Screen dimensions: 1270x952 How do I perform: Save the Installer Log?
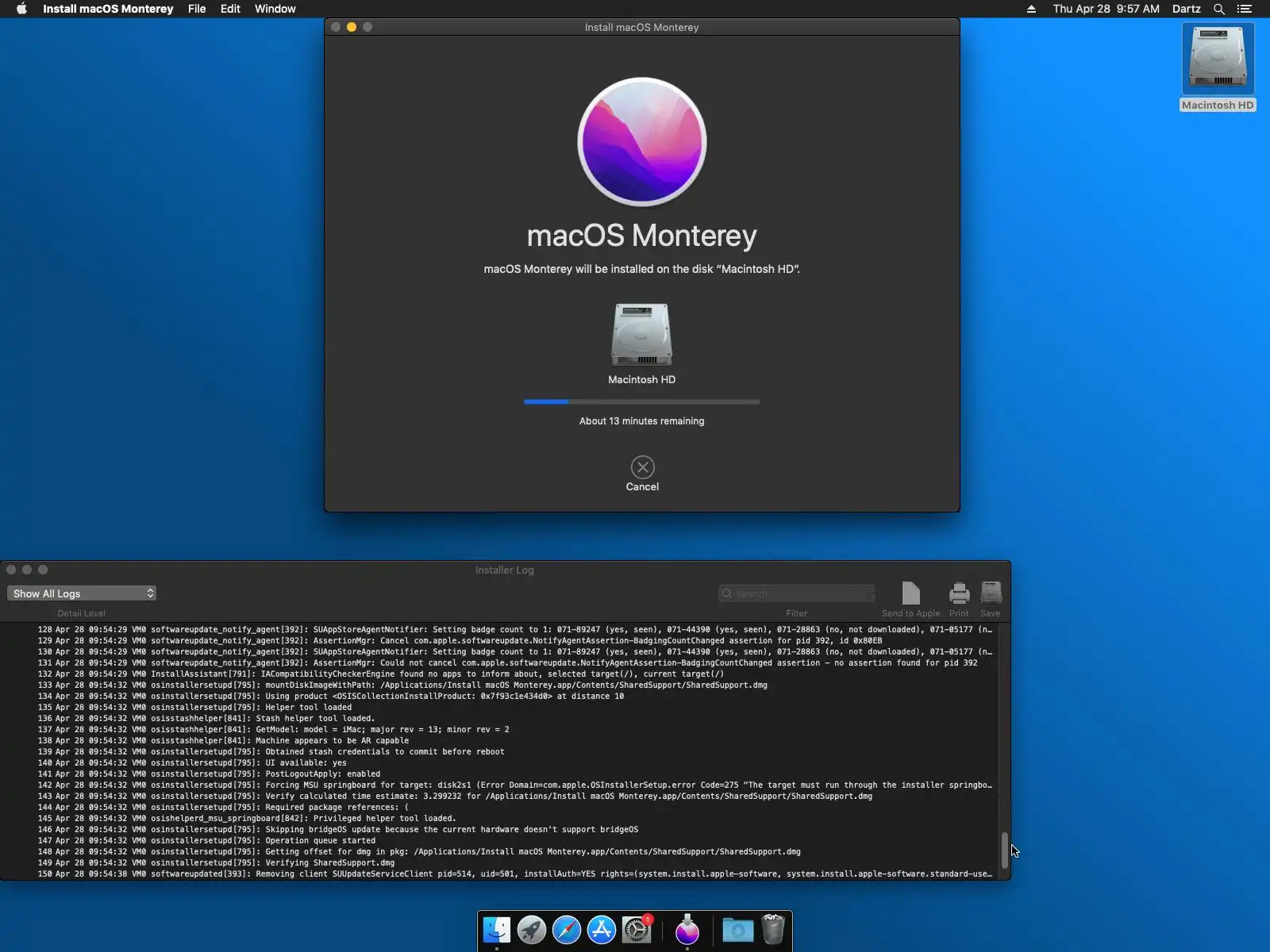[991, 600]
